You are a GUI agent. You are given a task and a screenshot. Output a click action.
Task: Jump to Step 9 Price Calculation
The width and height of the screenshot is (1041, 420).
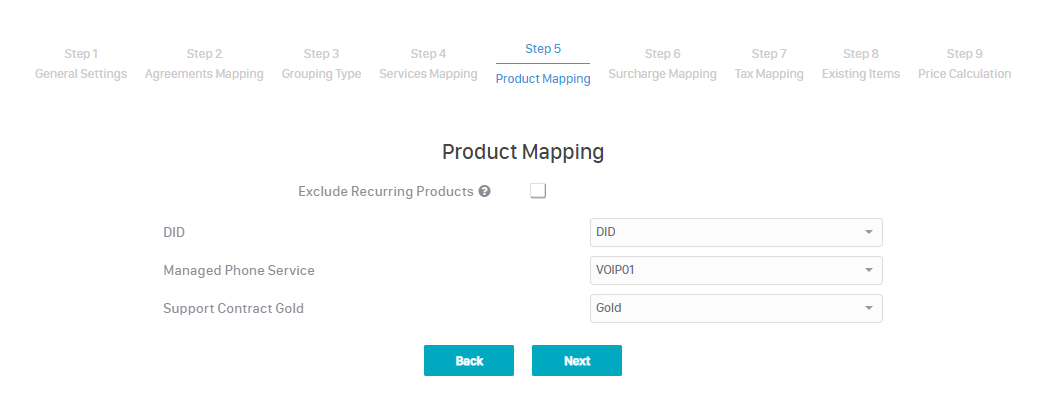(x=964, y=64)
